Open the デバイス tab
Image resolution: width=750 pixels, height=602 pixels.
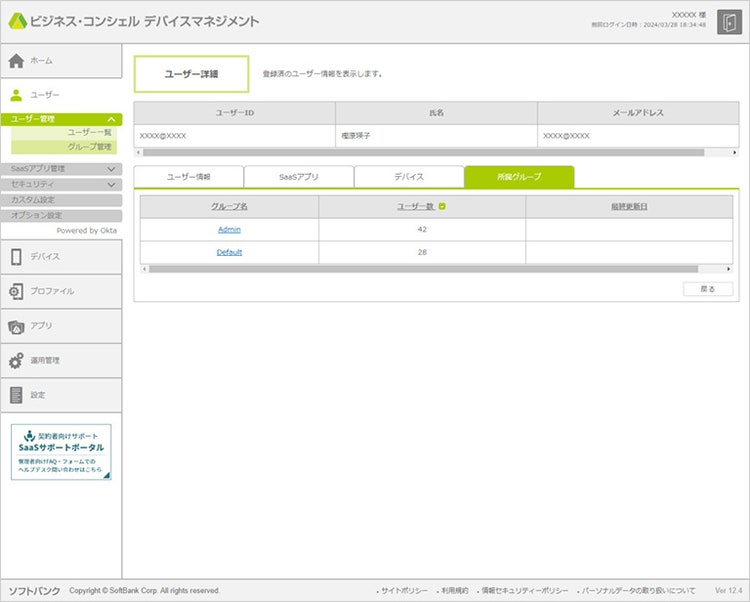(x=408, y=177)
